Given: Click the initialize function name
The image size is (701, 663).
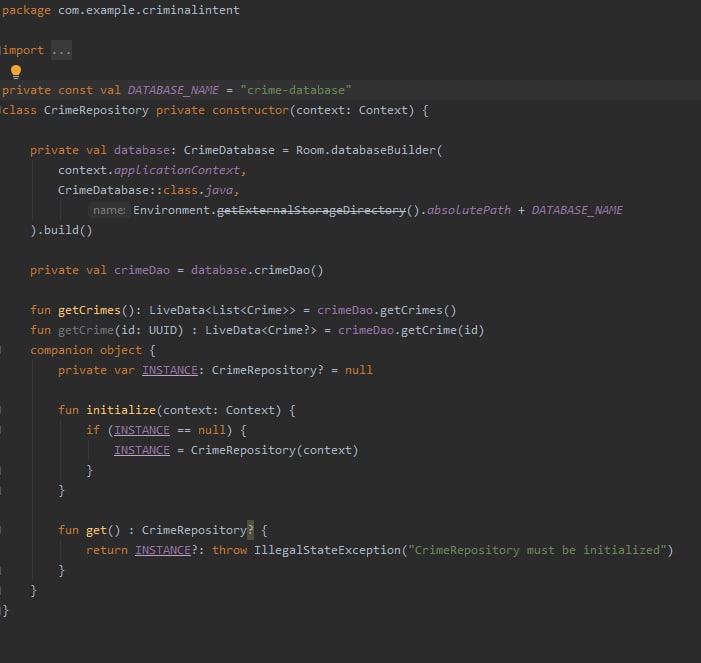Looking at the screenshot, I should click(121, 410).
